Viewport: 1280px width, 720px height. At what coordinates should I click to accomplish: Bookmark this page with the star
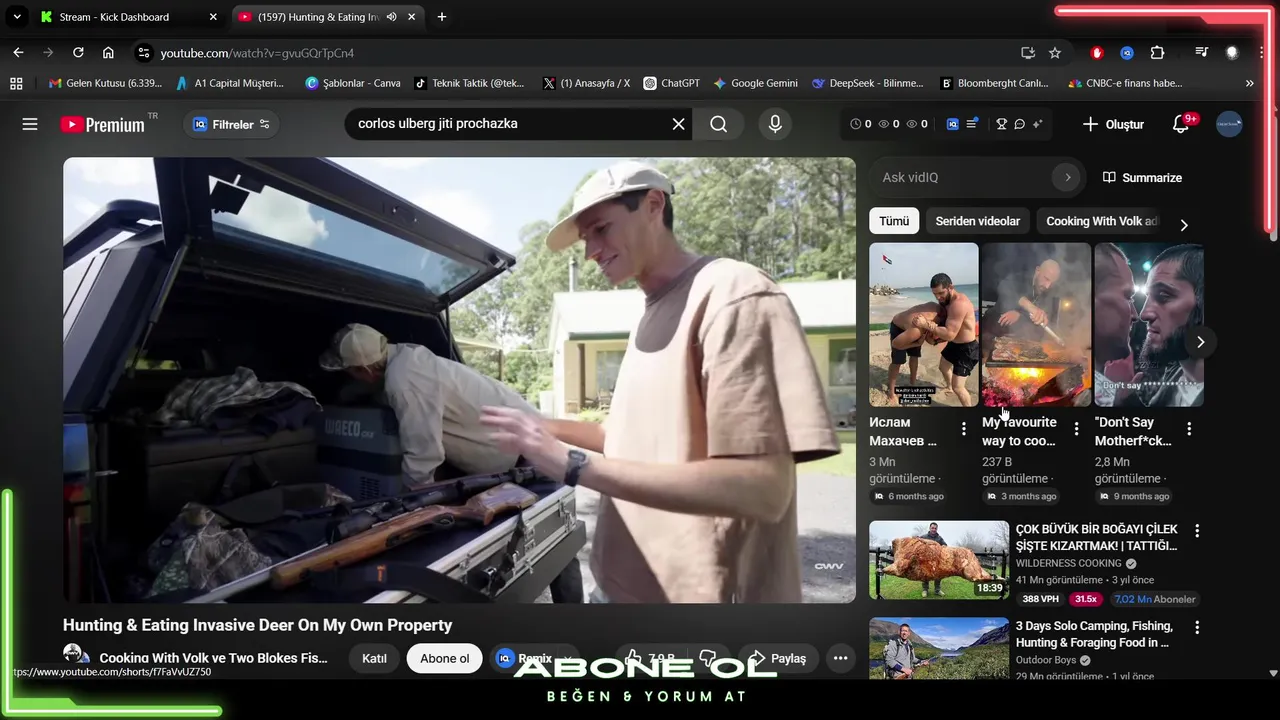coord(1055,52)
